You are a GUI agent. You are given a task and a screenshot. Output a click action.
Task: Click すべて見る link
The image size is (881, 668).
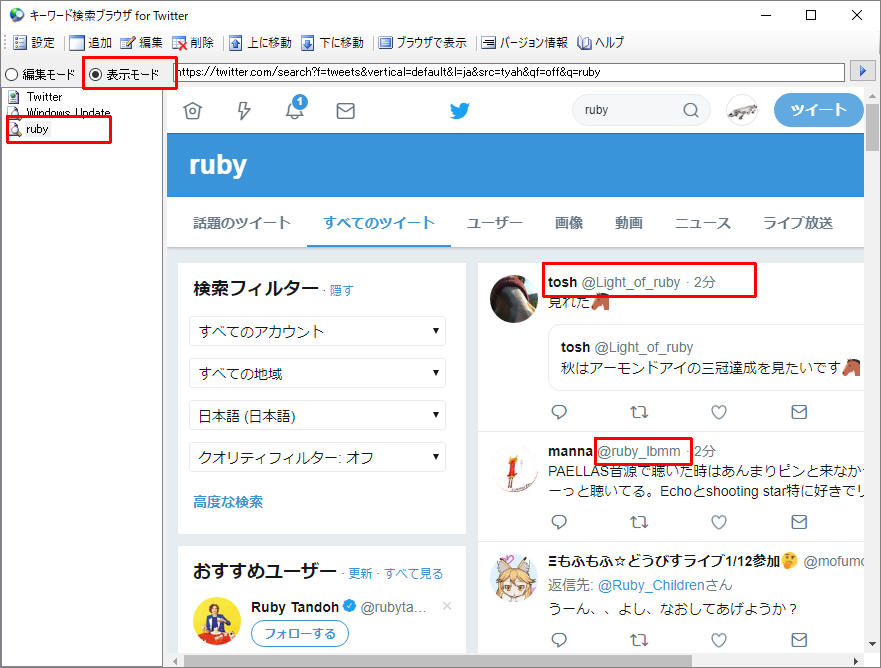tap(413, 574)
